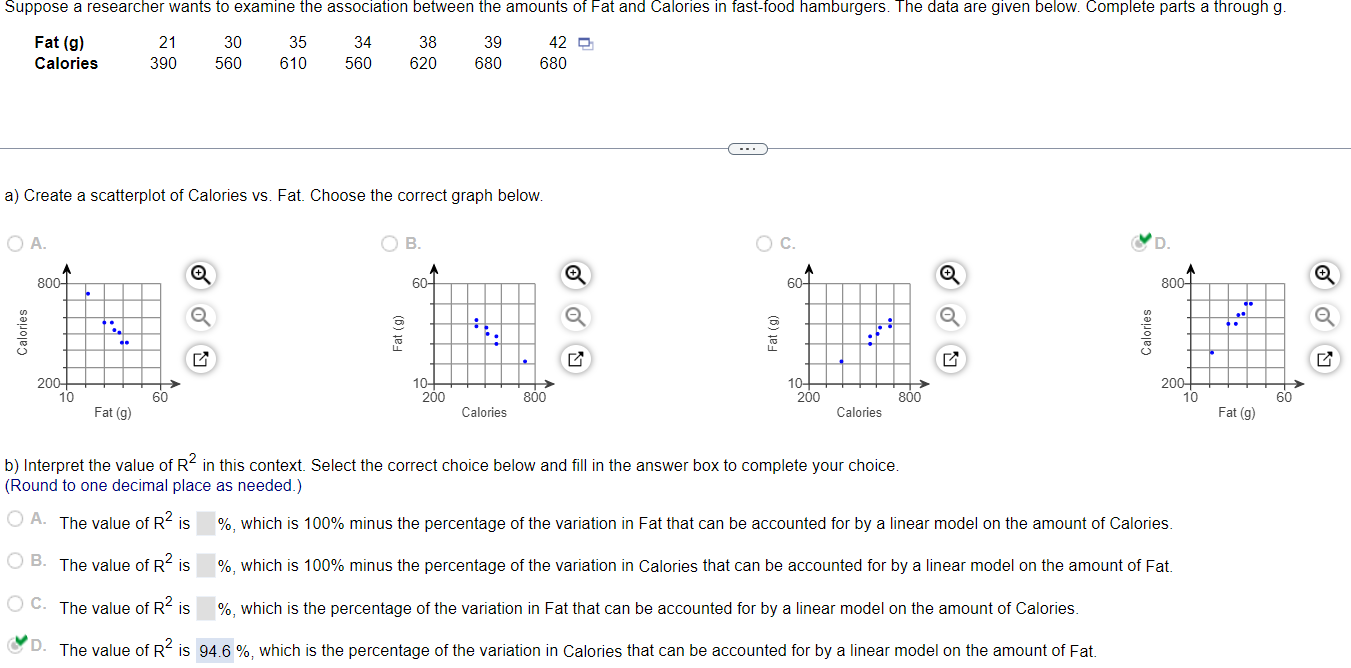Open graph B external view icon
Screen dimensions: 1351x668
point(575,359)
